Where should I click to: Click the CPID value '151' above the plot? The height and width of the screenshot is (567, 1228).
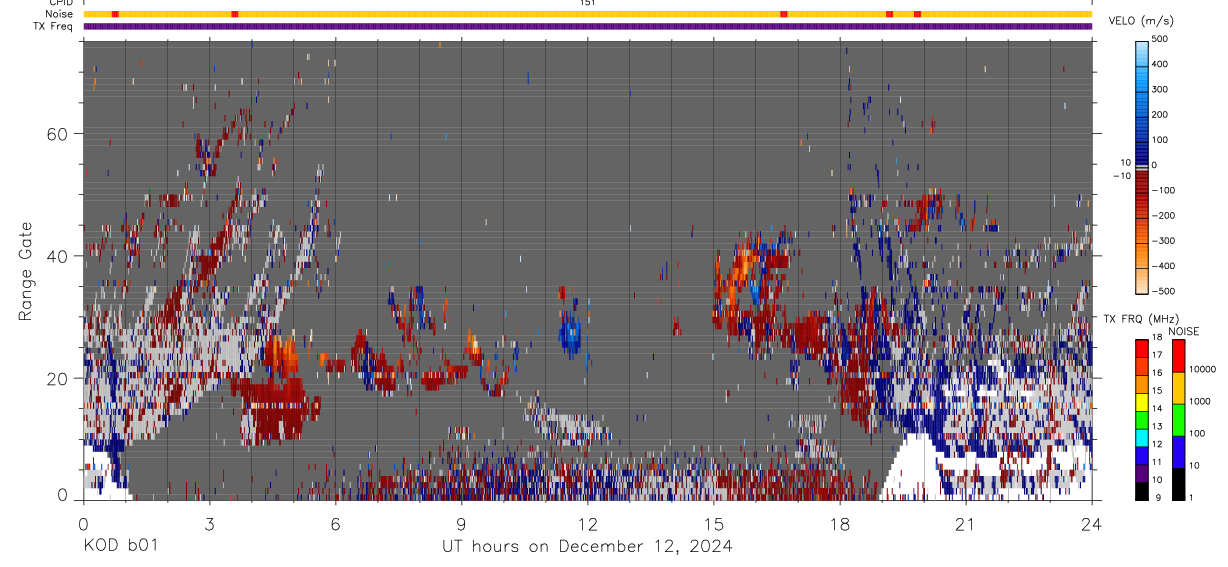click(x=588, y=3)
